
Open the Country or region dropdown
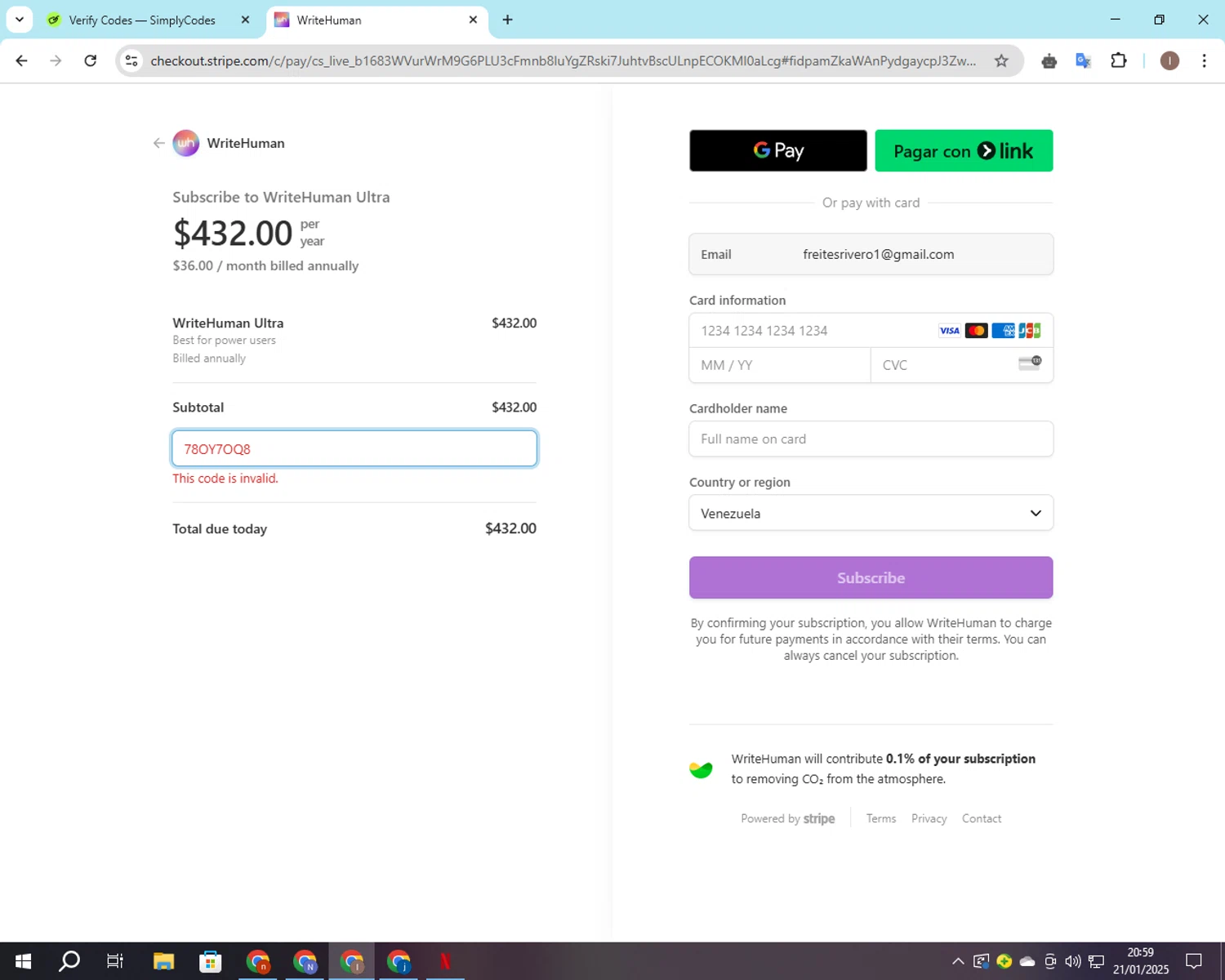pos(871,513)
